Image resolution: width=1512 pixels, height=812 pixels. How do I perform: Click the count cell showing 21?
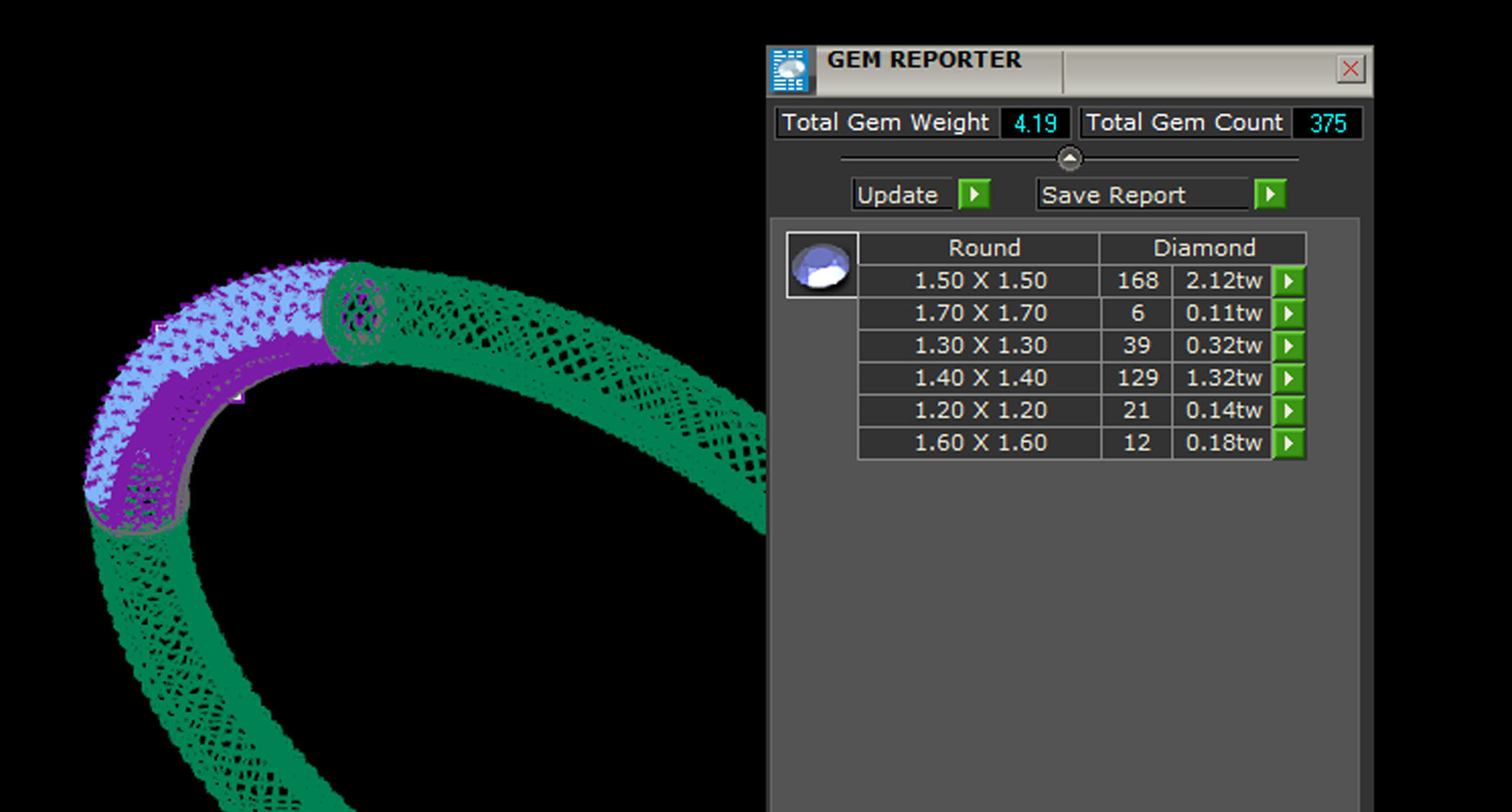point(1136,410)
